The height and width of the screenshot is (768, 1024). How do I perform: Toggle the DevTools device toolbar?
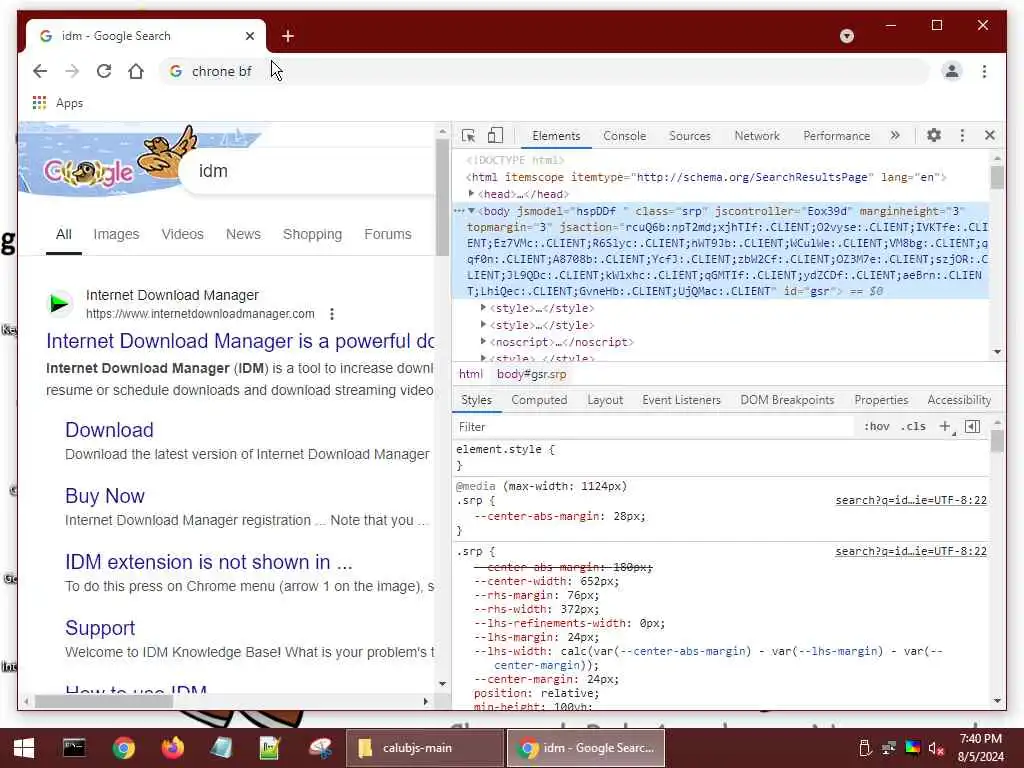click(x=495, y=135)
